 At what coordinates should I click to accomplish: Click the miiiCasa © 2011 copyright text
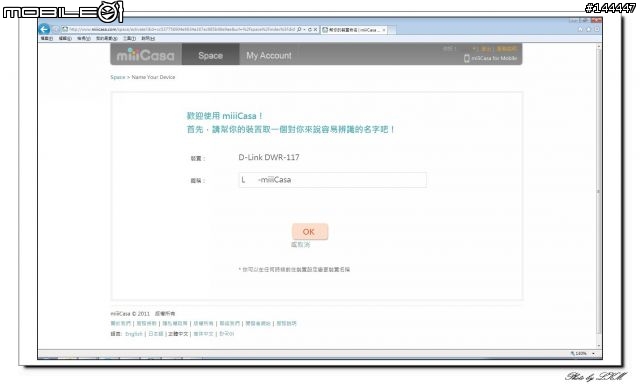[x=142, y=313]
